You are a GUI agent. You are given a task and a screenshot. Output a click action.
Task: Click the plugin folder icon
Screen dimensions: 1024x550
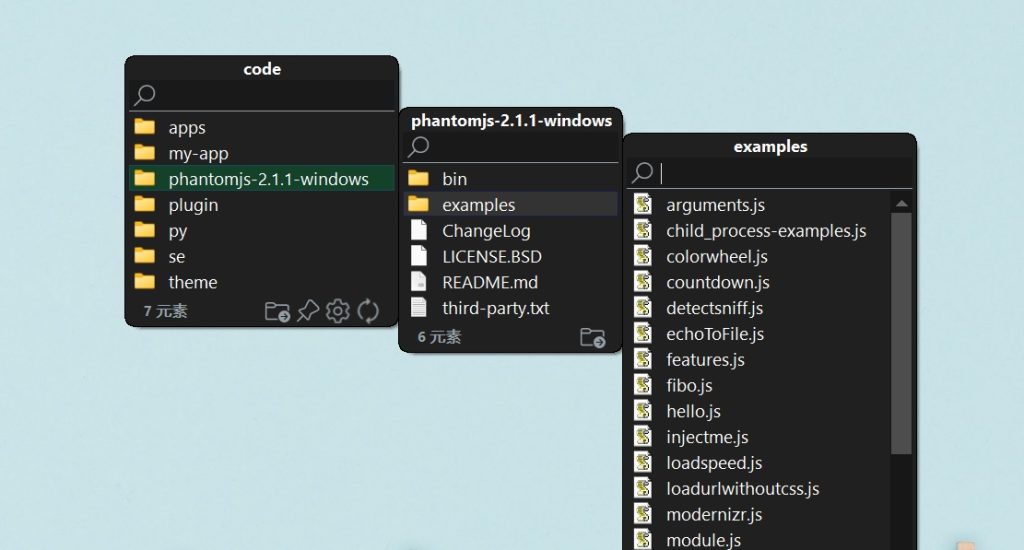point(145,204)
